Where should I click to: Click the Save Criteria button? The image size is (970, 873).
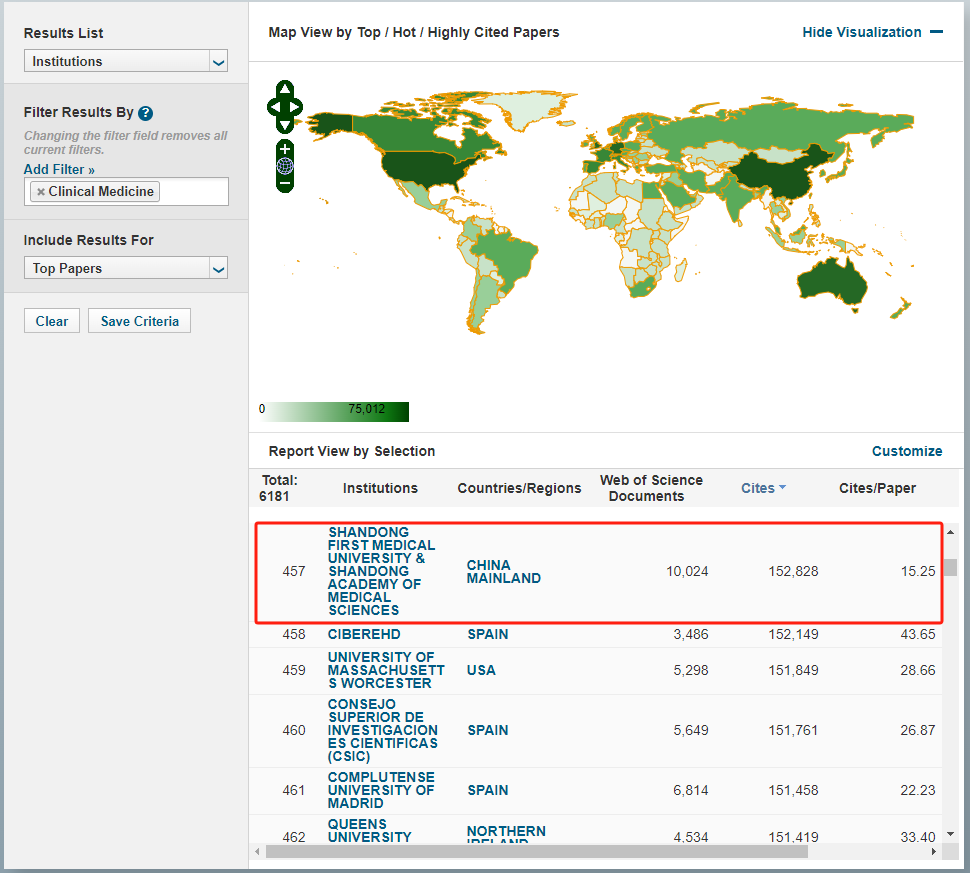139,320
